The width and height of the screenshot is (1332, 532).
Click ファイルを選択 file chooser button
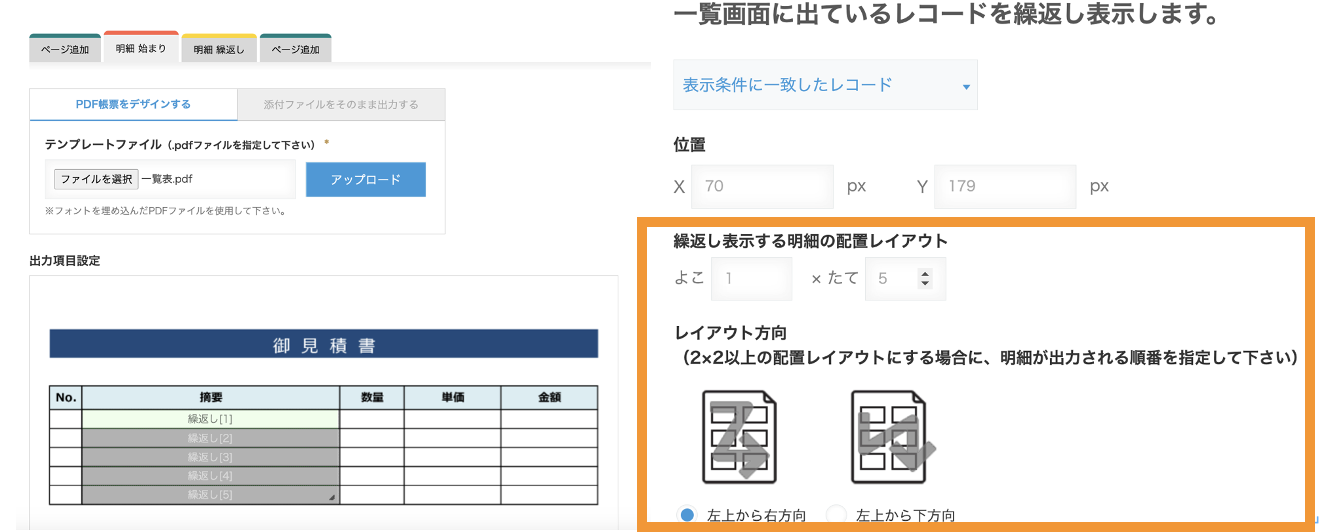point(96,179)
